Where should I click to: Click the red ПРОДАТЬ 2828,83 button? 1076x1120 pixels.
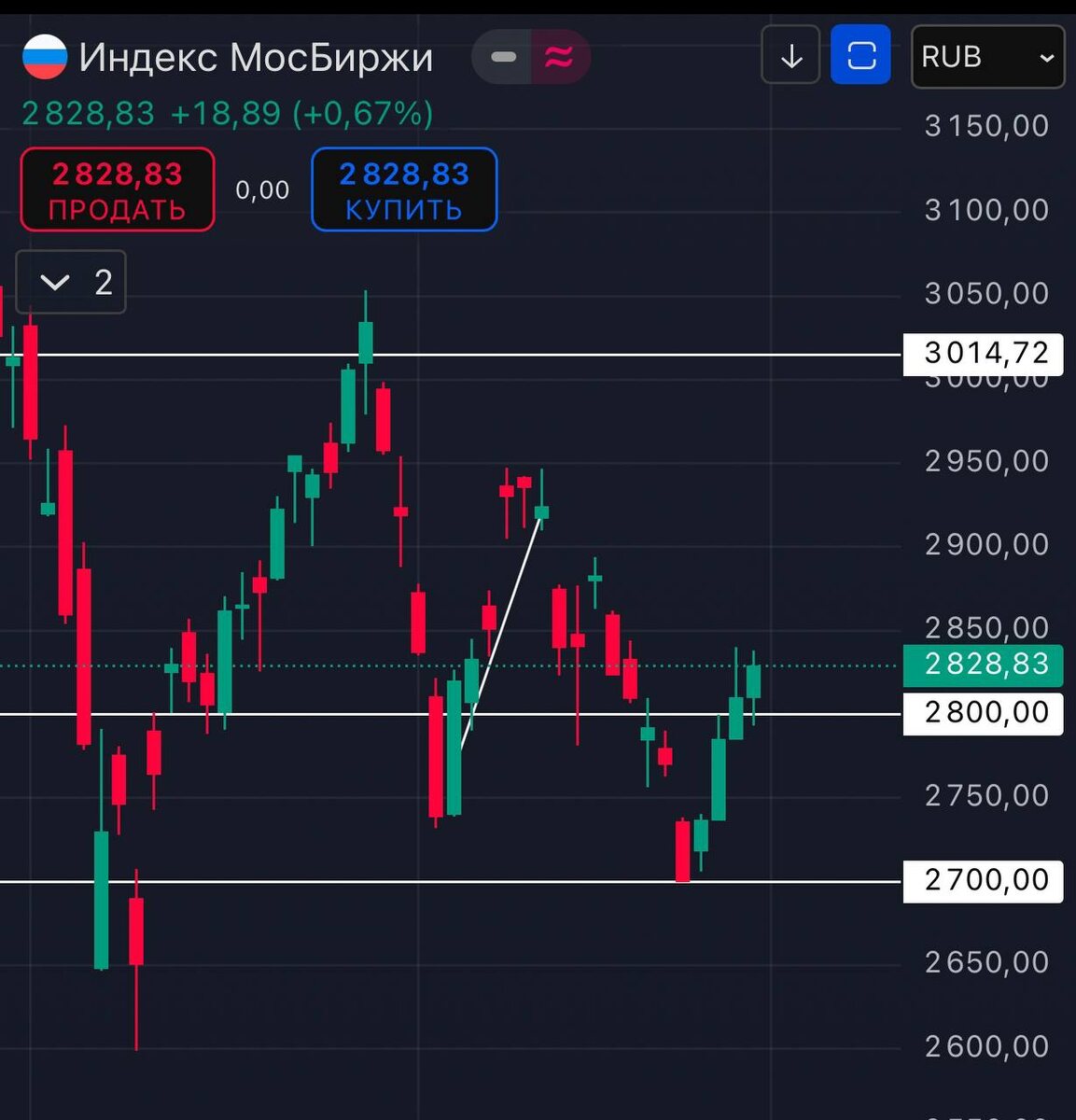118,189
